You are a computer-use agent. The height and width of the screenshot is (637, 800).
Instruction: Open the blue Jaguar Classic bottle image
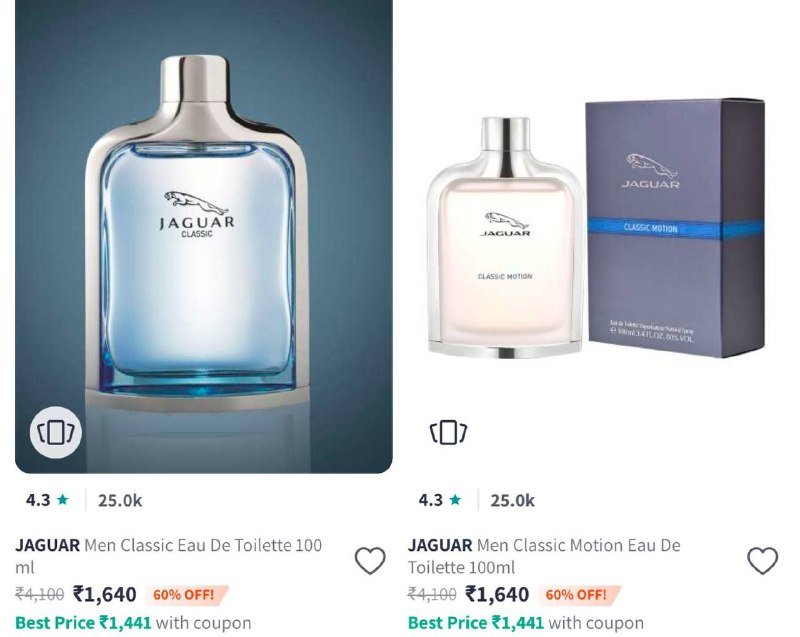(204, 236)
